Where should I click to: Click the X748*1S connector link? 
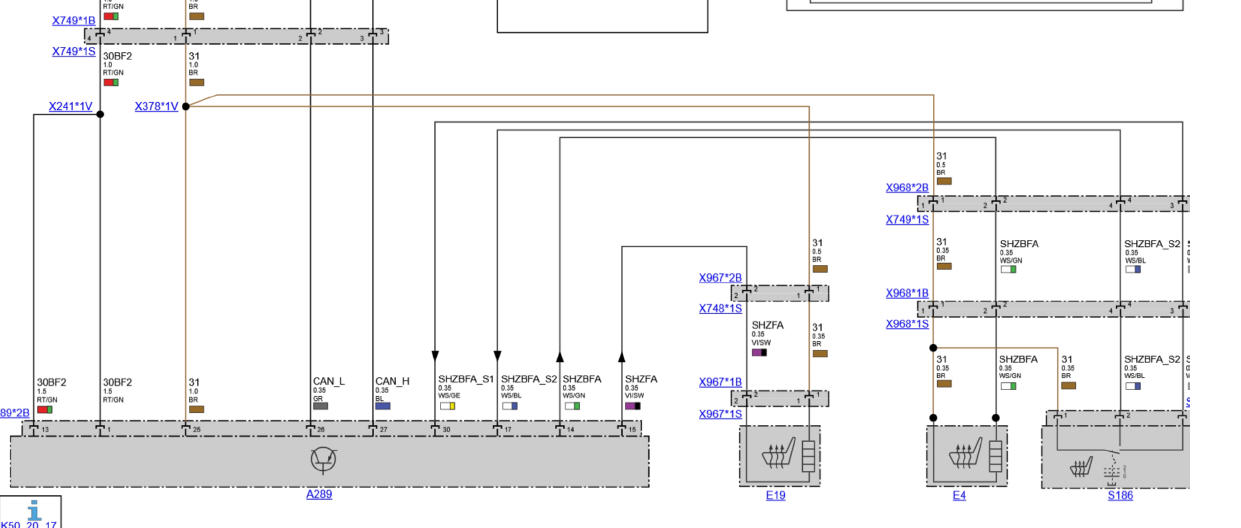720,308
